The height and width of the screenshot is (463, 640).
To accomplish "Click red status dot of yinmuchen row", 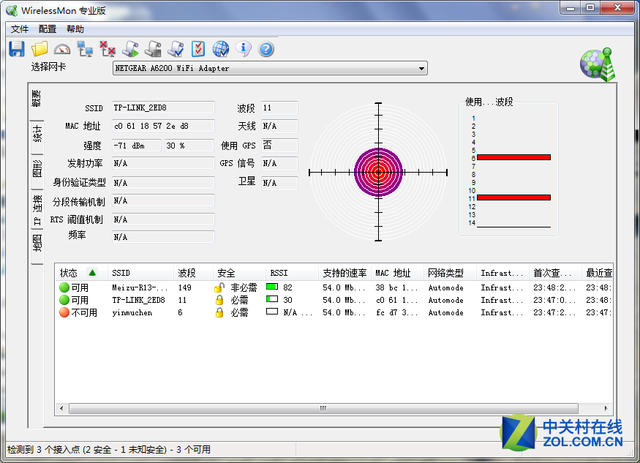I will (x=64, y=312).
